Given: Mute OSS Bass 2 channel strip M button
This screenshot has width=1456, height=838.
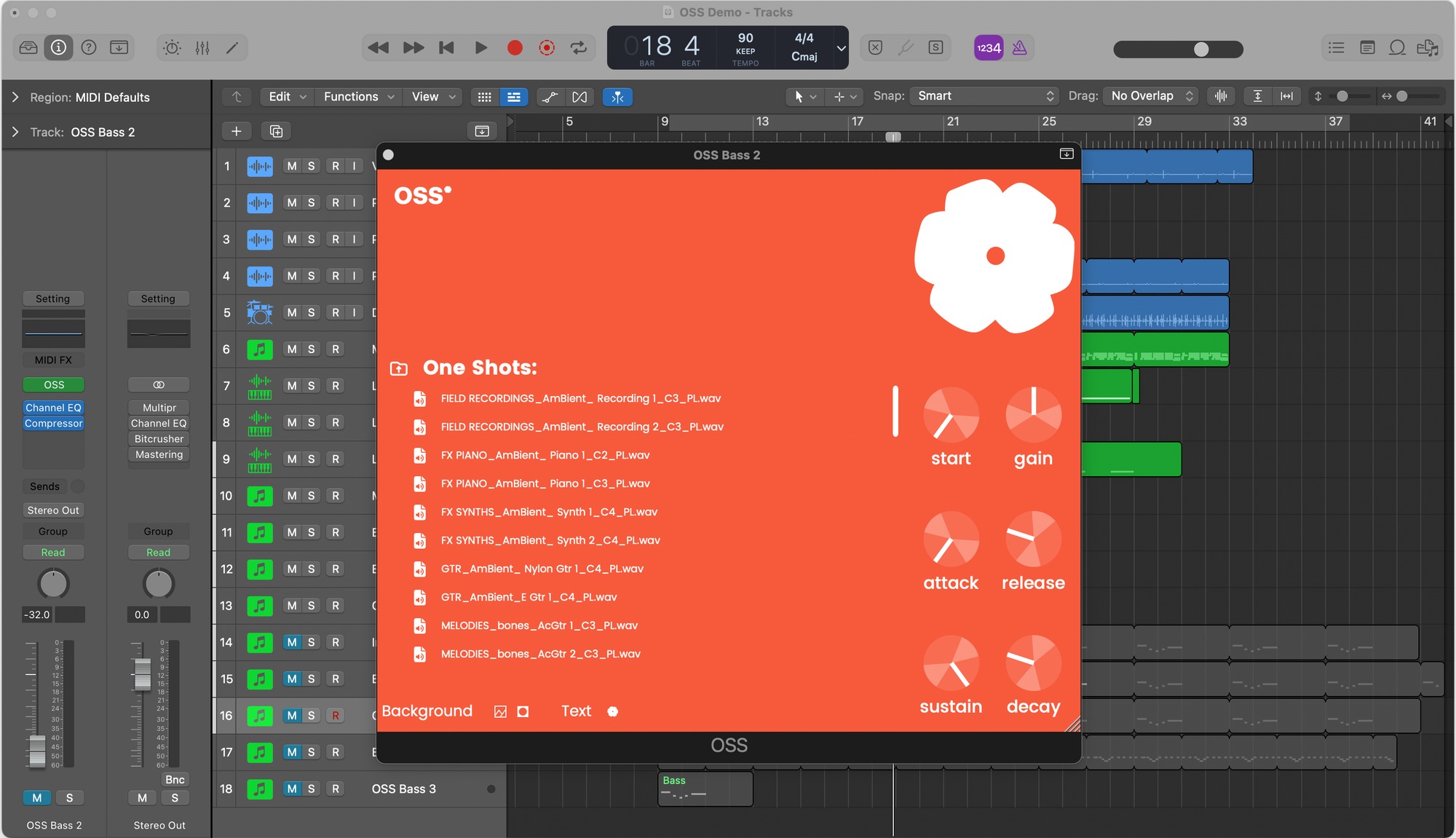Looking at the screenshot, I should [x=37, y=798].
